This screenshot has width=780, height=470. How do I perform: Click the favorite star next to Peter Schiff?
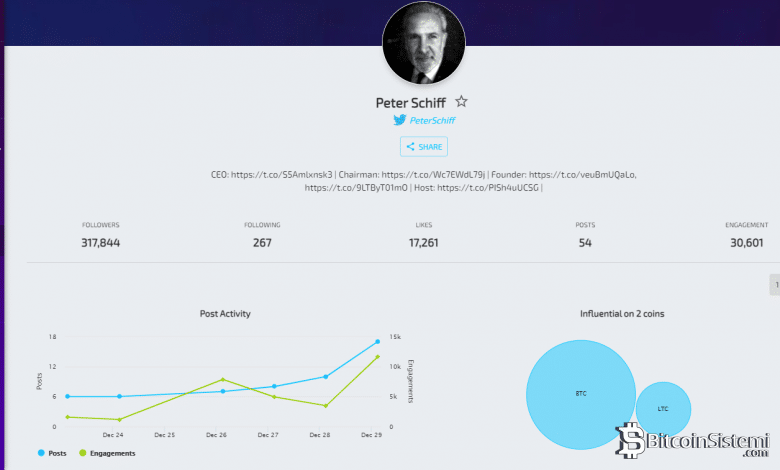(461, 102)
